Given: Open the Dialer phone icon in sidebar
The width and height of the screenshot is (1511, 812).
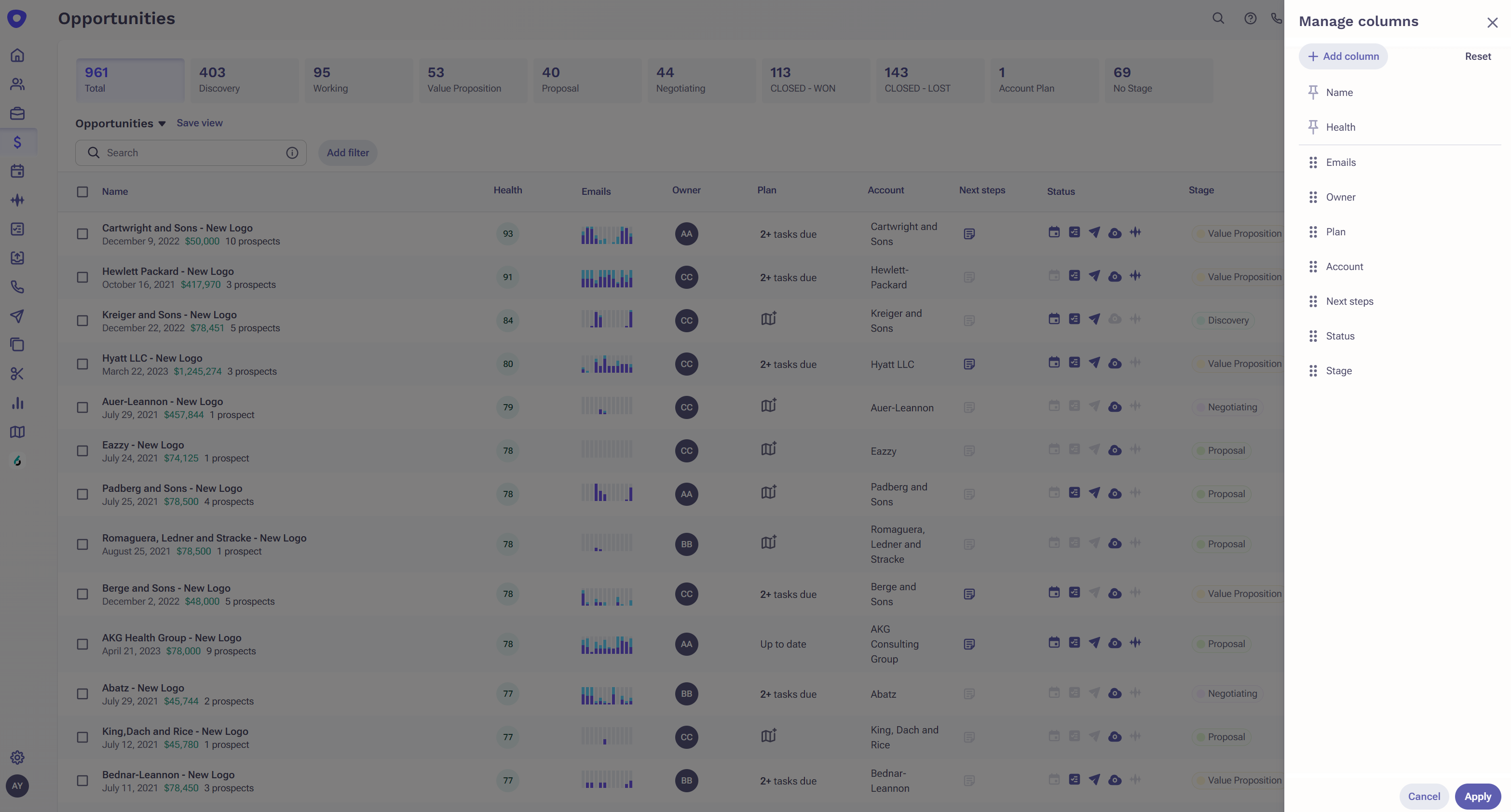Looking at the screenshot, I should 17,287.
